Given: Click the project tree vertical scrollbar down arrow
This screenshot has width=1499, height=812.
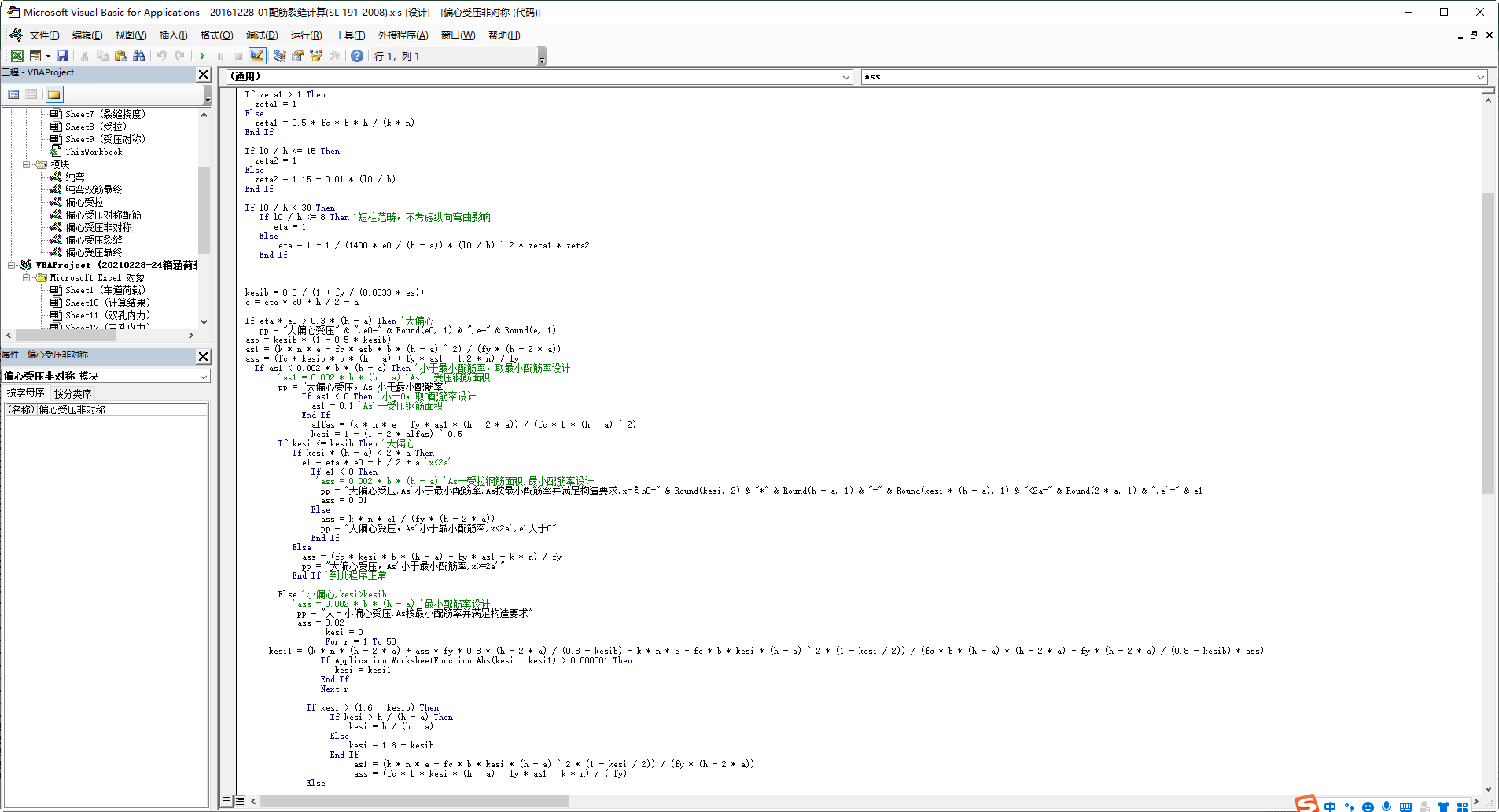Looking at the screenshot, I should [204, 321].
